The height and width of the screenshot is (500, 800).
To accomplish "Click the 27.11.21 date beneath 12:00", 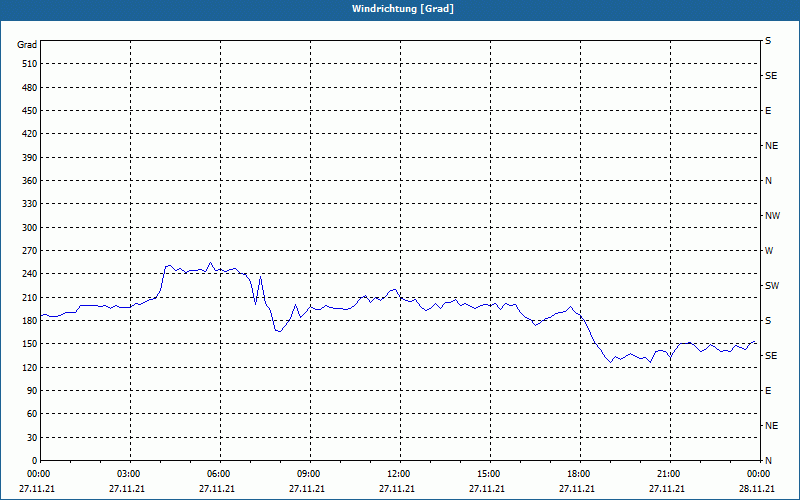I will click(x=397, y=489).
